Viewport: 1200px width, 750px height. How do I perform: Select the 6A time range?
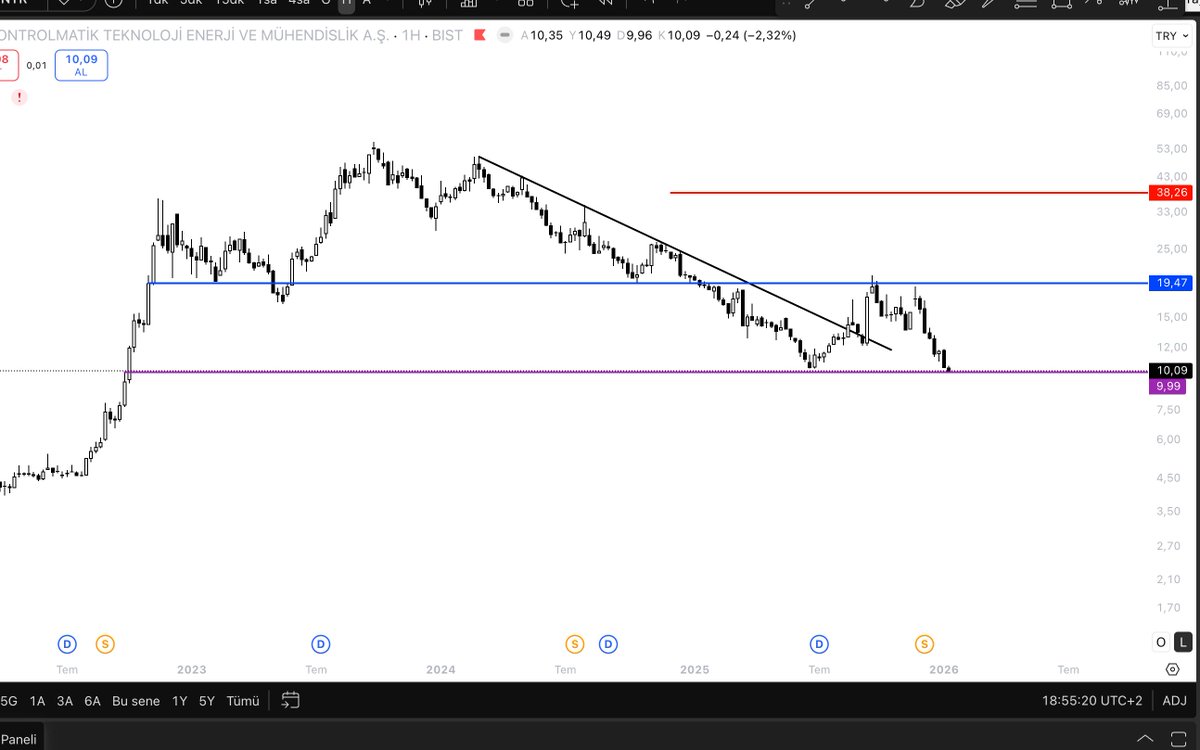[92, 701]
